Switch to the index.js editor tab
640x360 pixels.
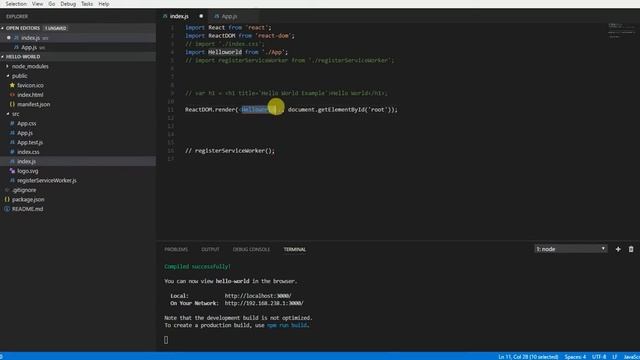[x=179, y=16]
